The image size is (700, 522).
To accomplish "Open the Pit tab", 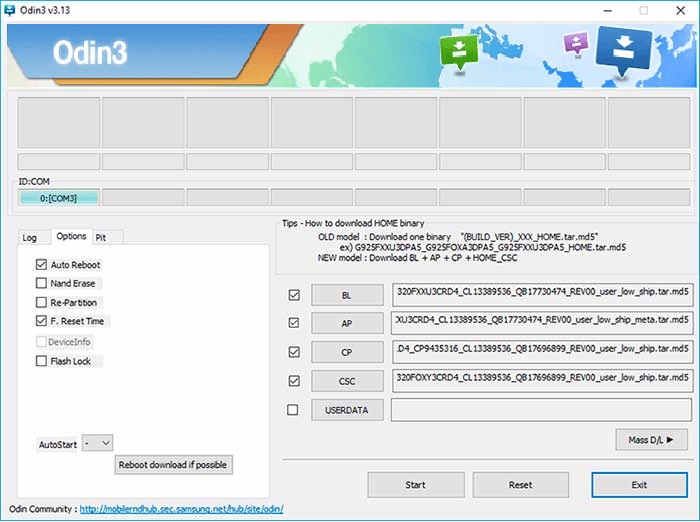I will pos(101,238).
